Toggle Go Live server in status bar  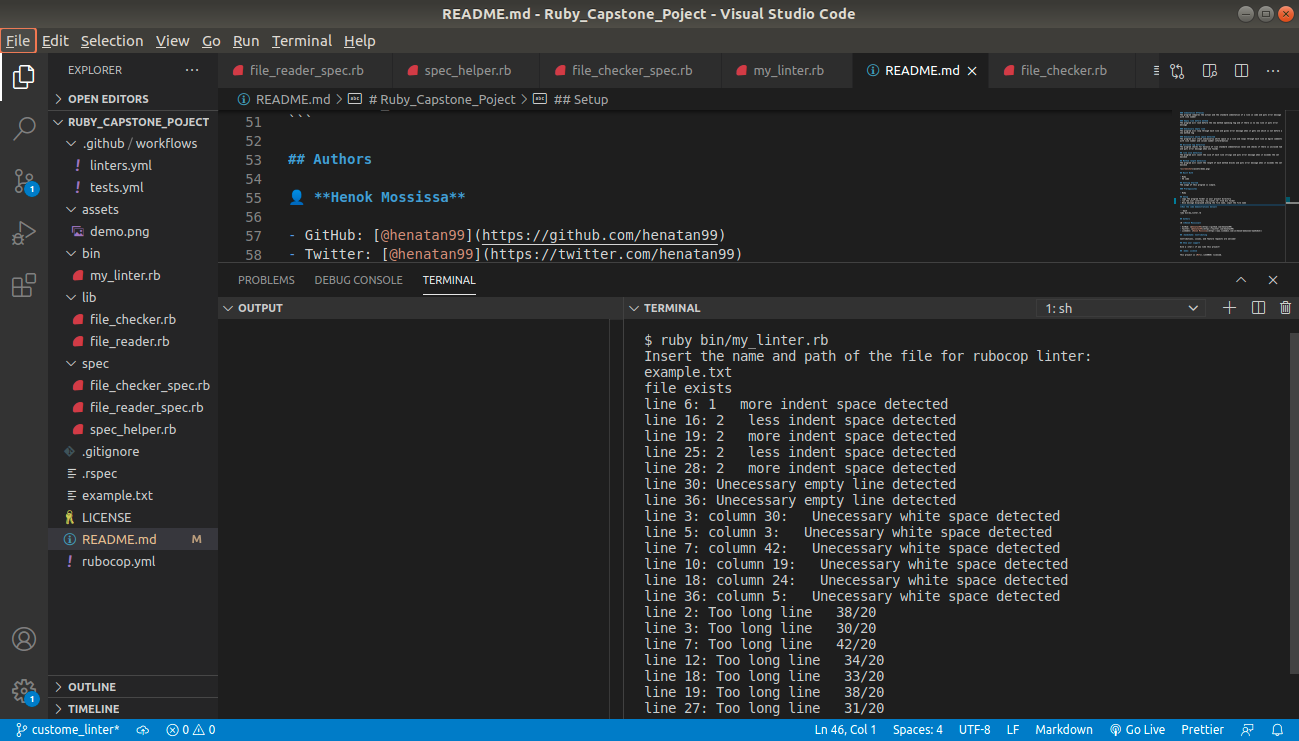[1138, 730]
